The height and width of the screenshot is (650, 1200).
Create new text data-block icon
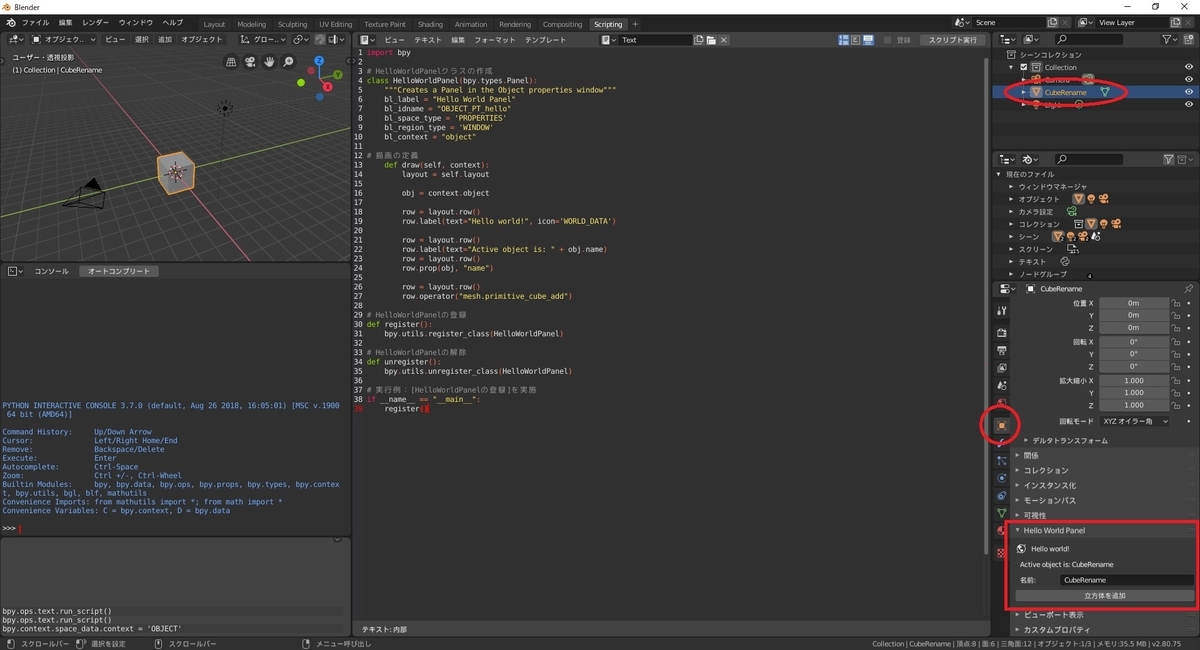699,40
